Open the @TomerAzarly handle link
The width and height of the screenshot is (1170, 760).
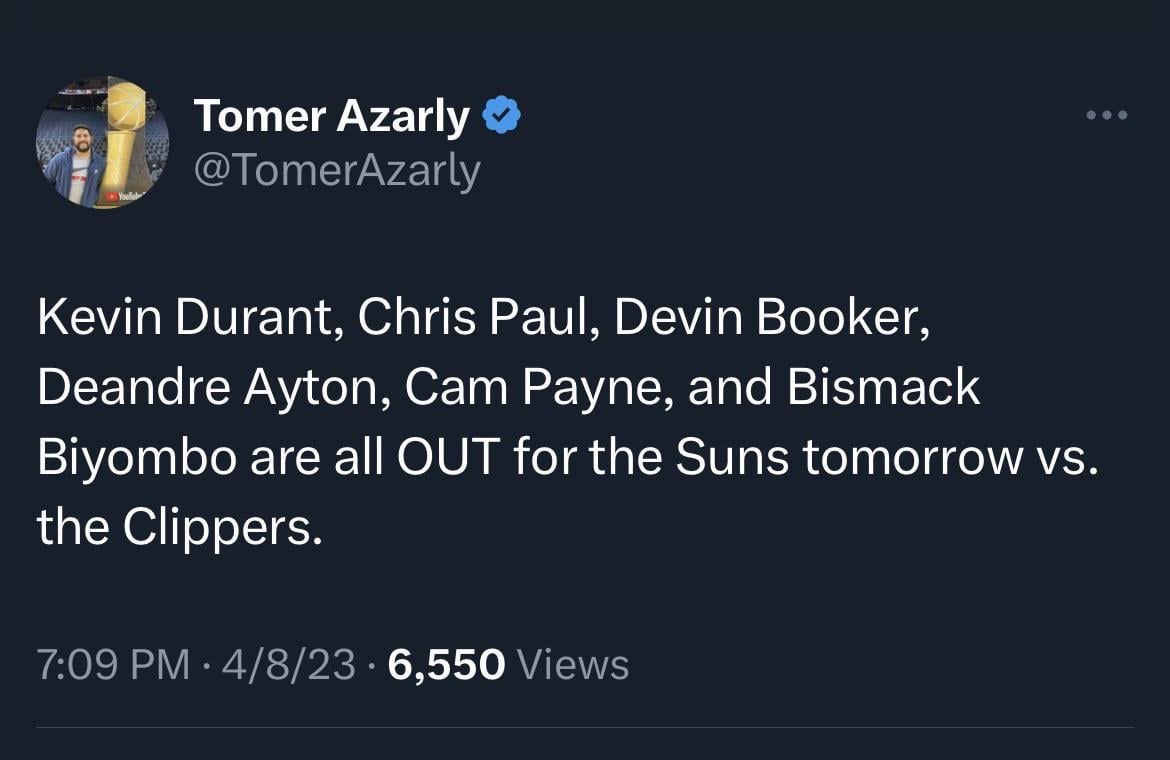coord(337,171)
